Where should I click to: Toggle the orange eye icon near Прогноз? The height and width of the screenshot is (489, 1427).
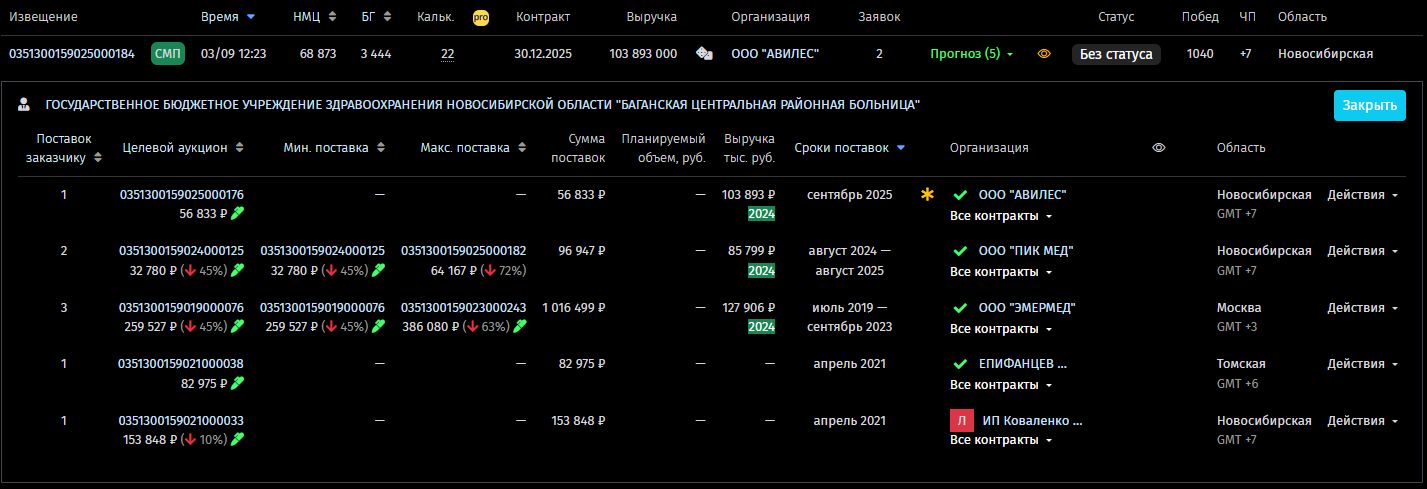click(1044, 54)
